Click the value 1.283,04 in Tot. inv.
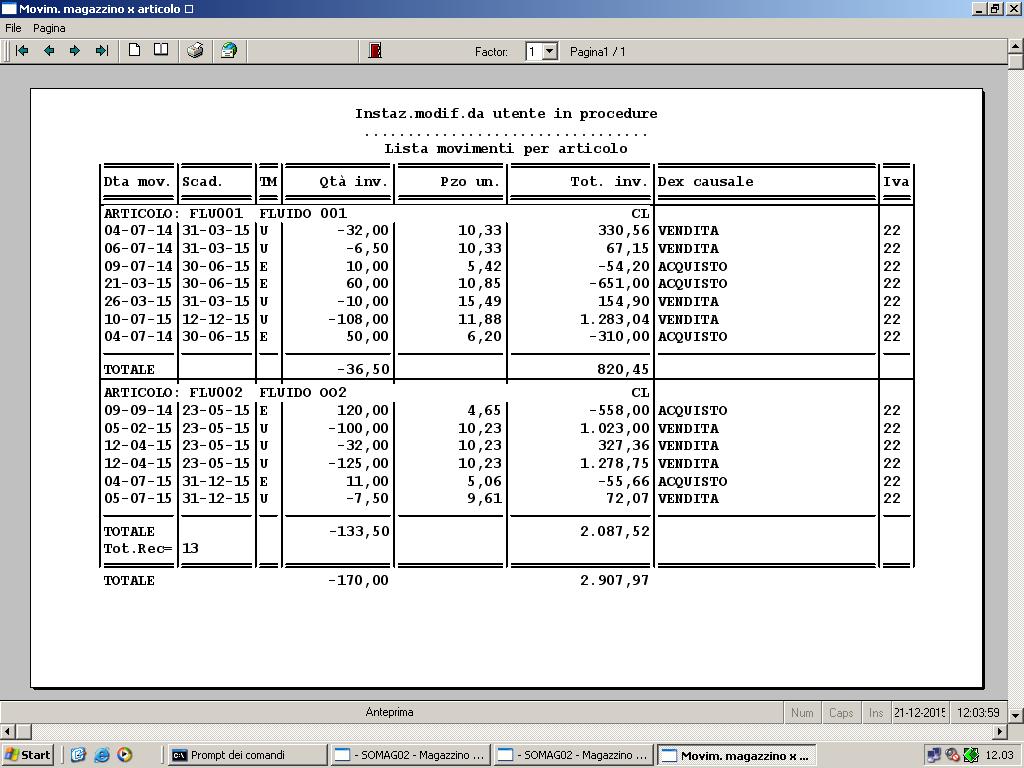Viewport: 1024px width, 768px height. click(x=615, y=319)
